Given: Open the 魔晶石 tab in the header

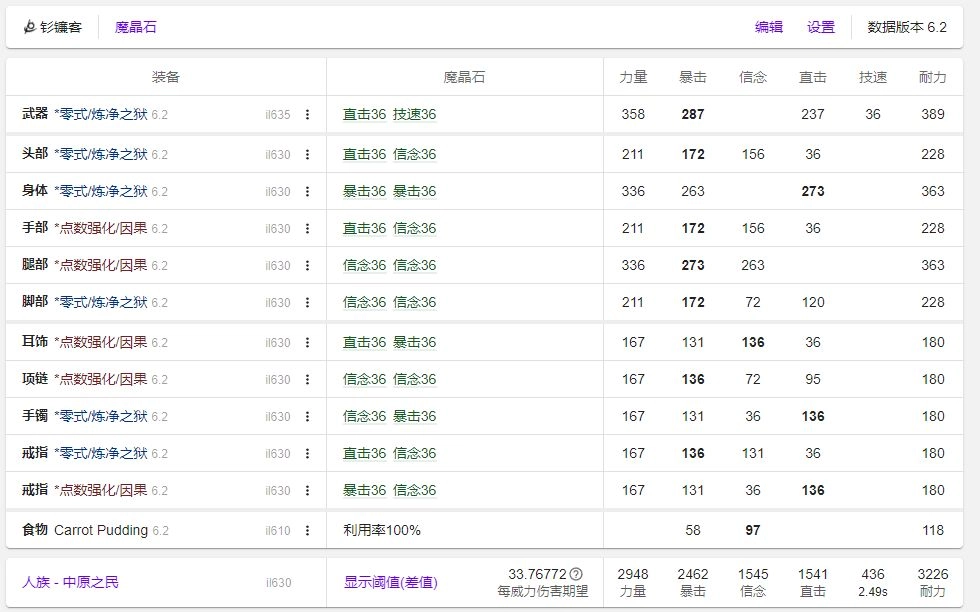Looking at the screenshot, I should click(x=135, y=28).
